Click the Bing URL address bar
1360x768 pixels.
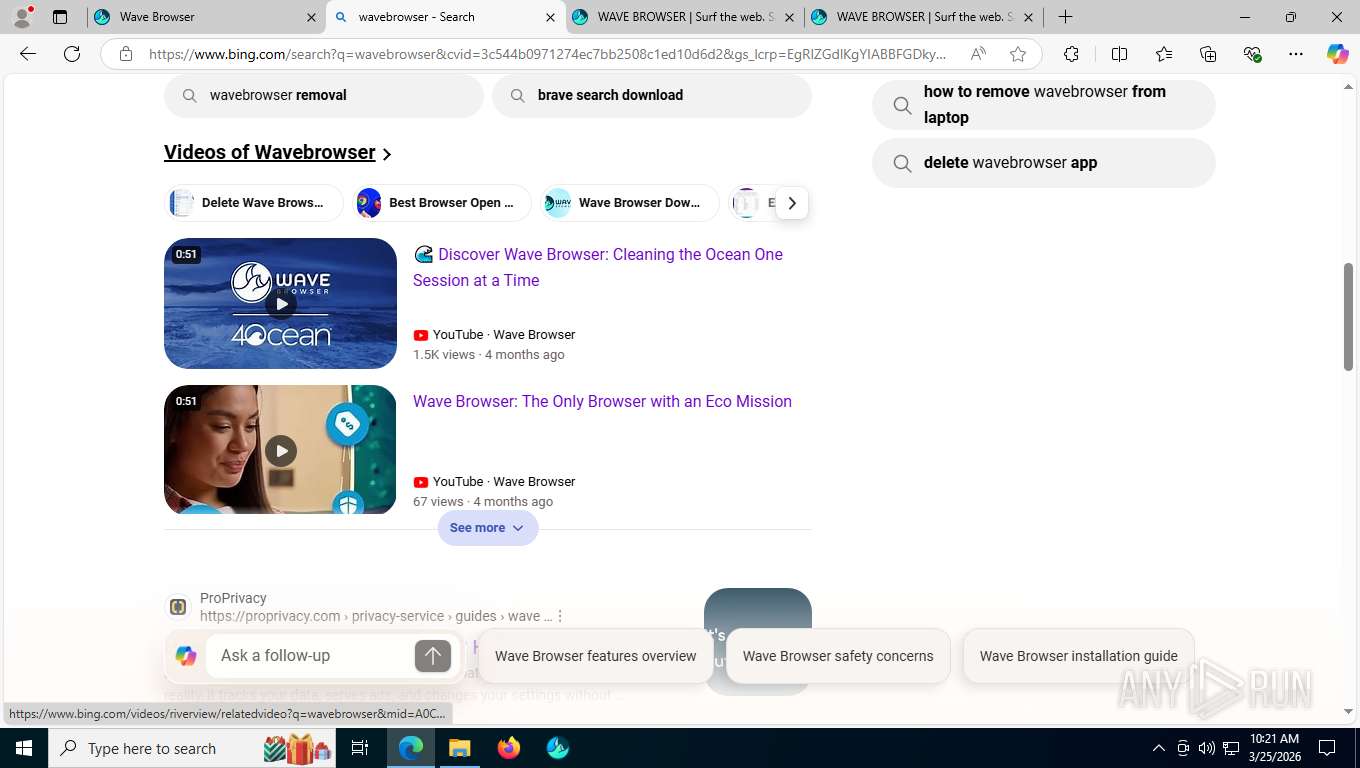point(548,54)
